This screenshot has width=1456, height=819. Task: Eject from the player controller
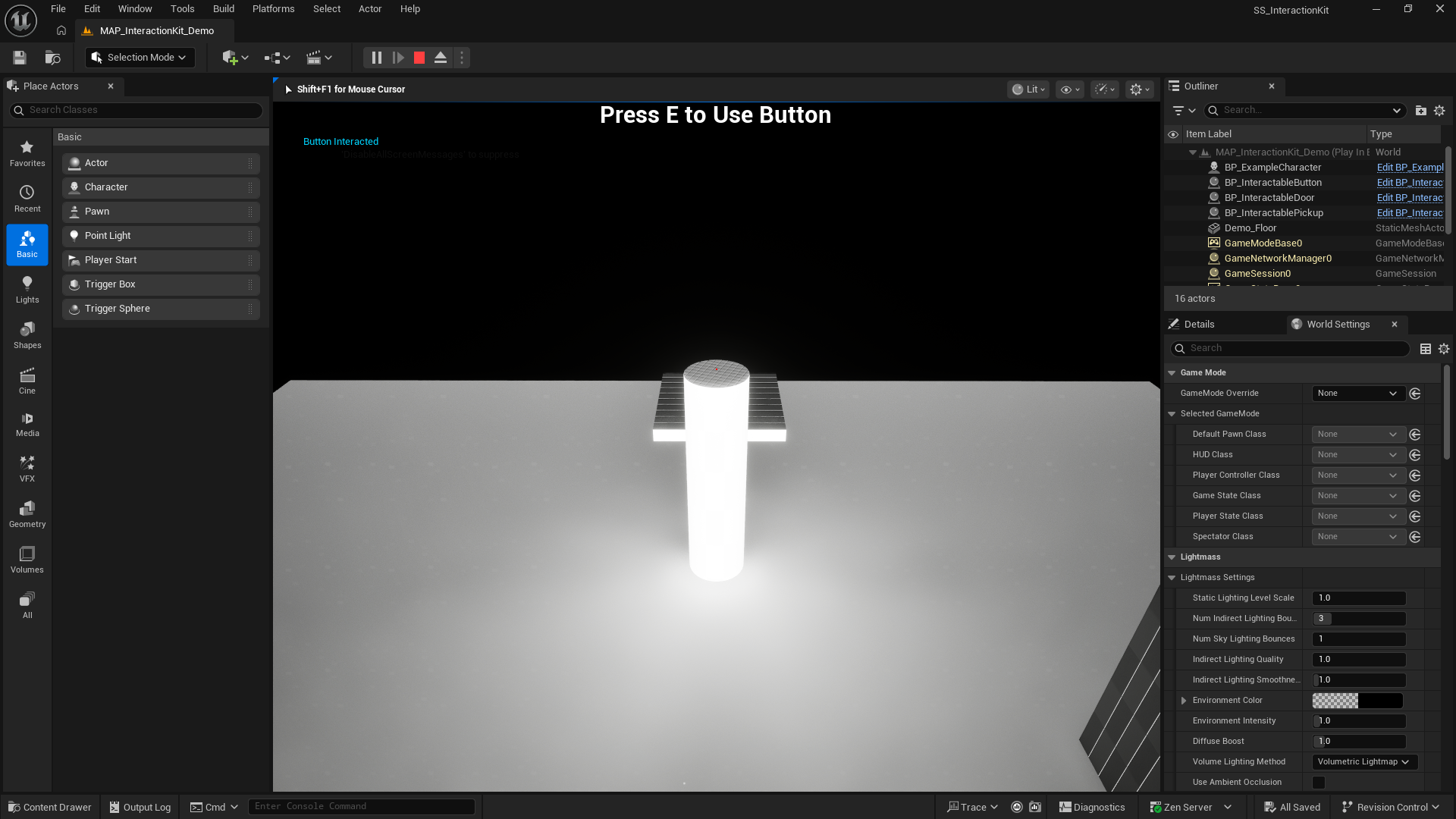(x=441, y=58)
